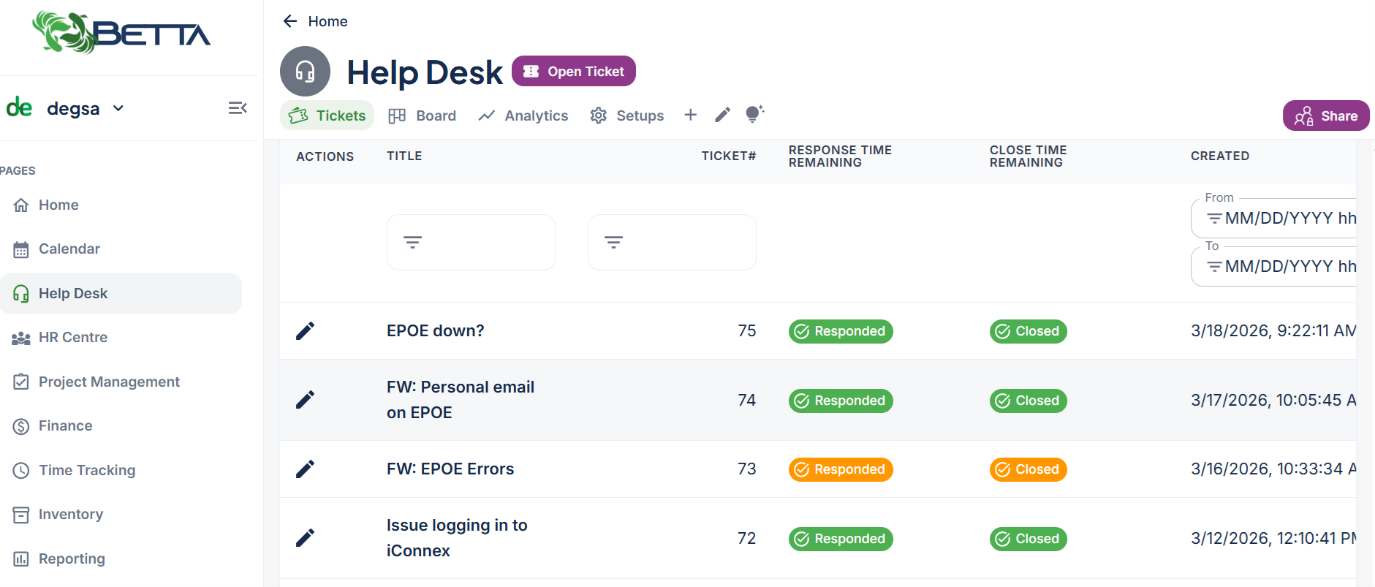
Task: Click the Responded badge for ticket 74
Action: pos(841,400)
